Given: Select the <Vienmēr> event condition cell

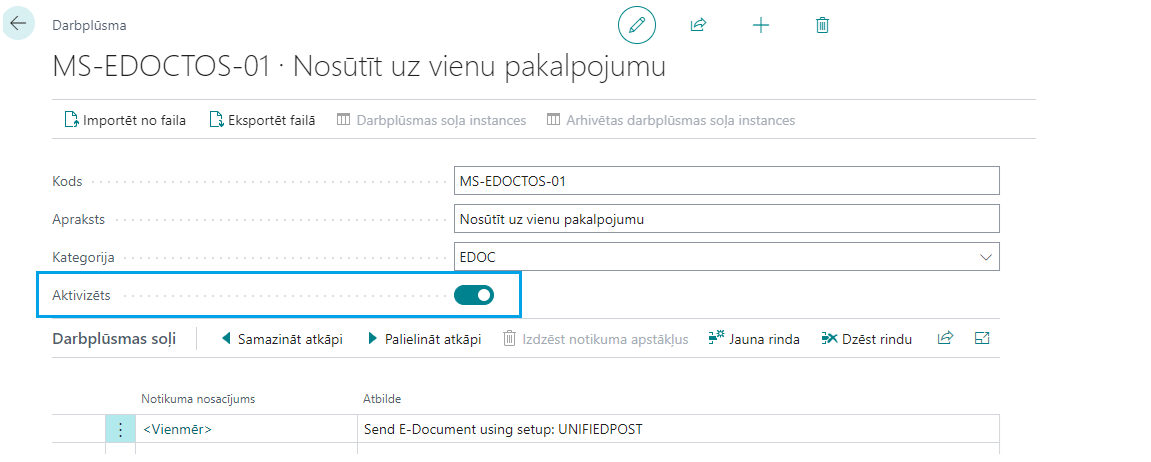Looking at the screenshot, I should tap(247, 429).
